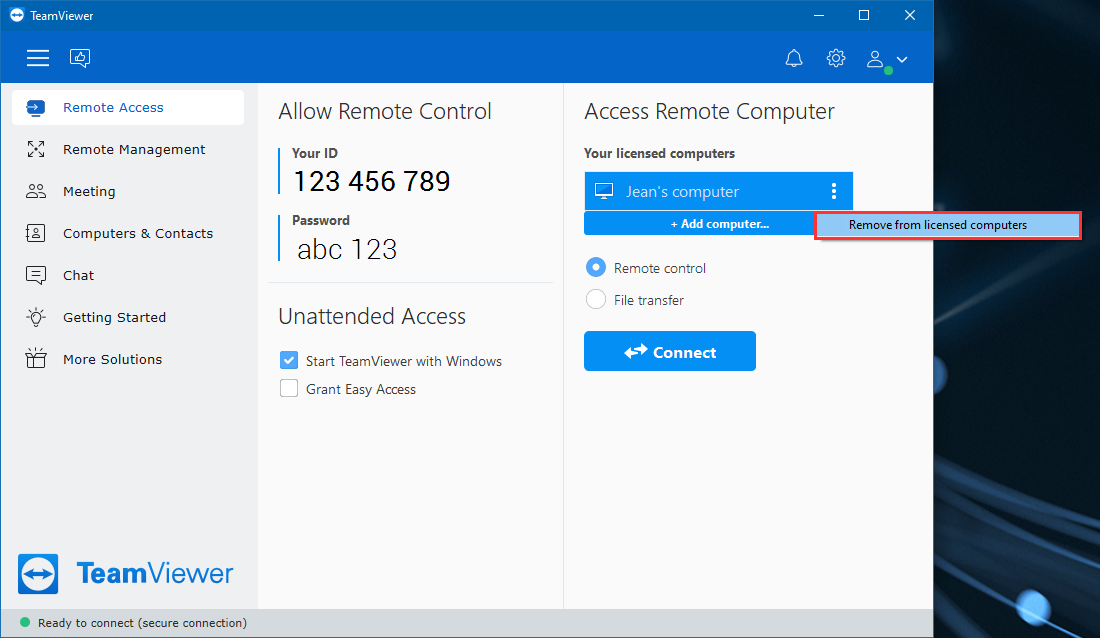Image resolution: width=1100 pixels, height=638 pixels.
Task: Open the notifications bell
Action: coord(793,58)
